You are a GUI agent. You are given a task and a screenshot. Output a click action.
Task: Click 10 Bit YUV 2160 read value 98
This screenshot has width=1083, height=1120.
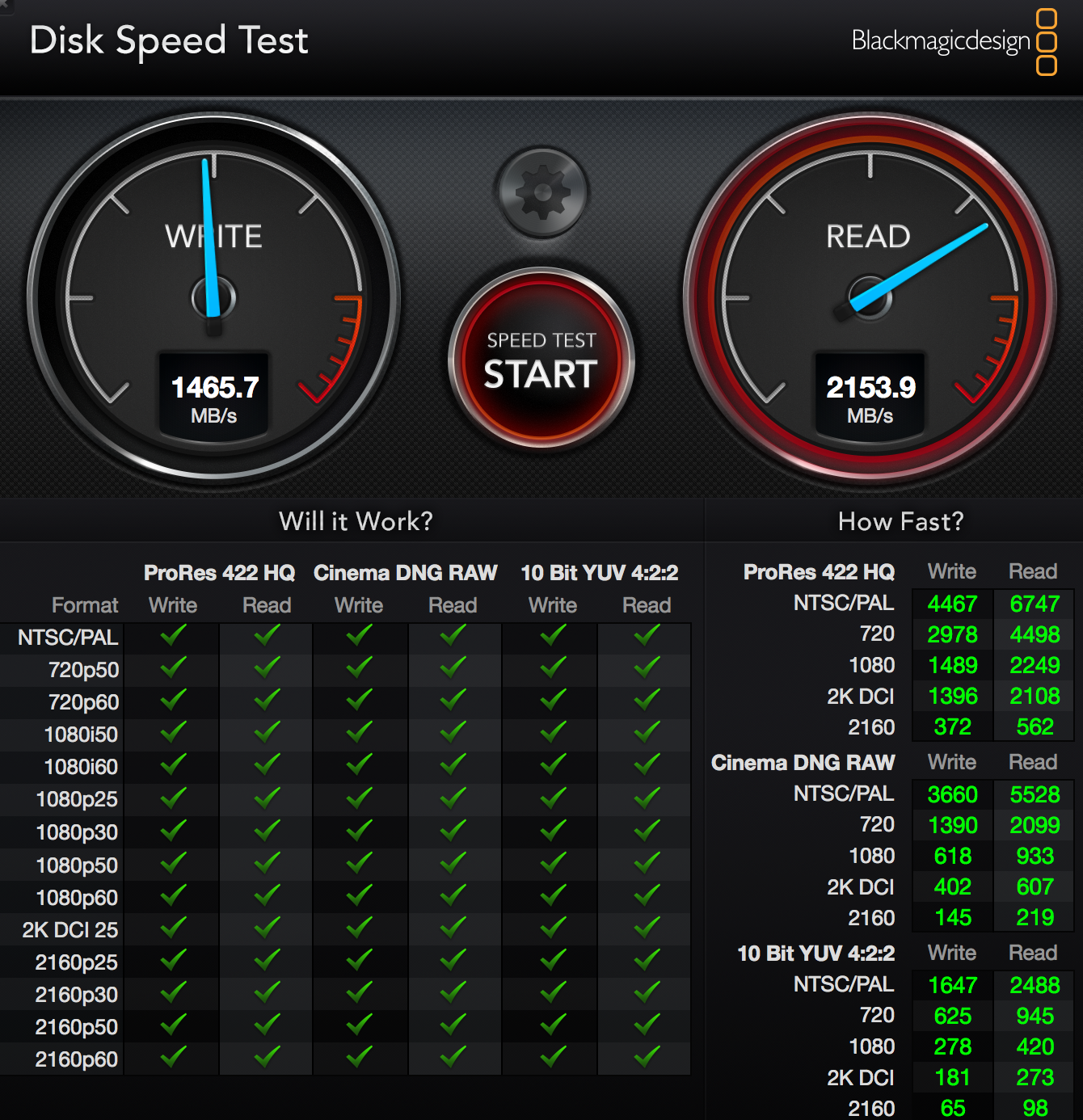1035,1108
